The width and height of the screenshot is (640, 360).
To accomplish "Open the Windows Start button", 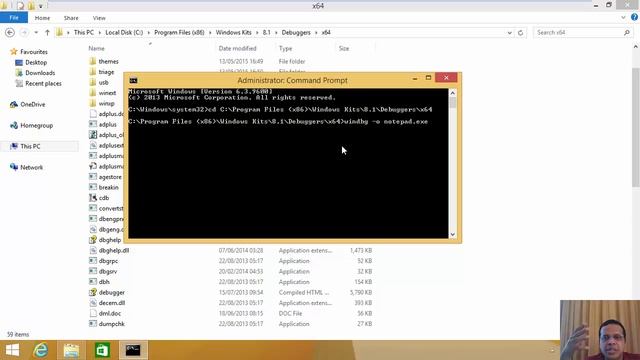I will 12,350.
